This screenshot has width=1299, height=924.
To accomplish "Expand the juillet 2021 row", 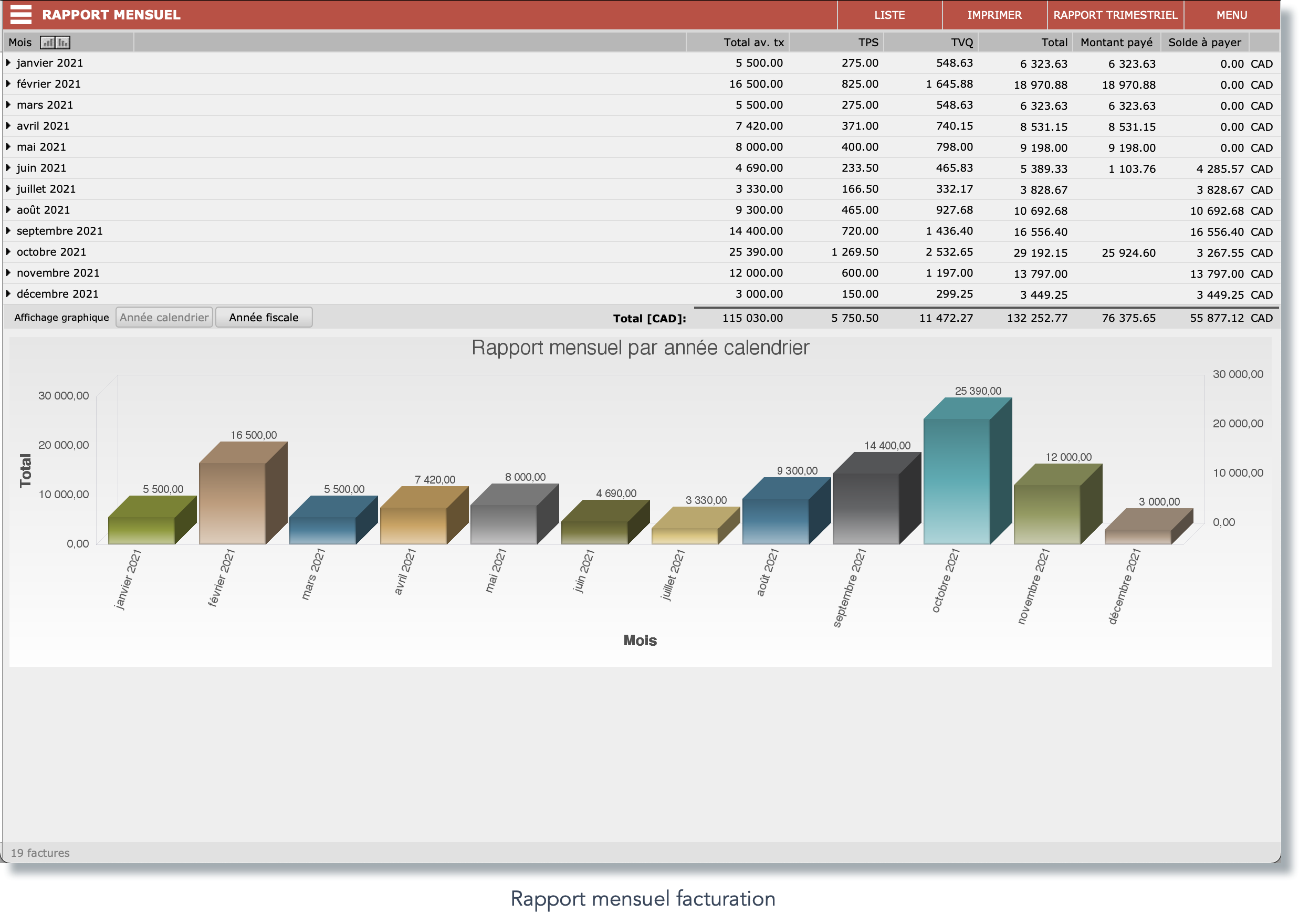I will click(x=8, y=189).
